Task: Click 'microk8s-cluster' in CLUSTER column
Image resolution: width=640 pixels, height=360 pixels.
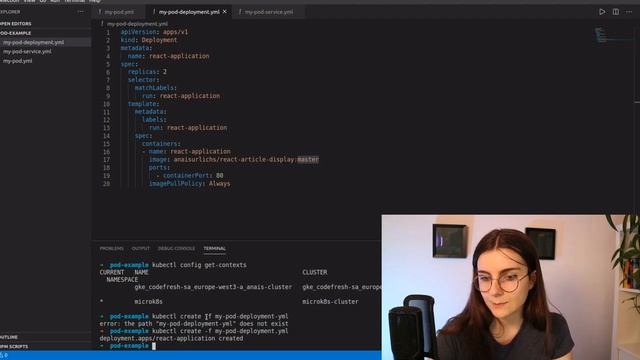Action: point(330,302)
